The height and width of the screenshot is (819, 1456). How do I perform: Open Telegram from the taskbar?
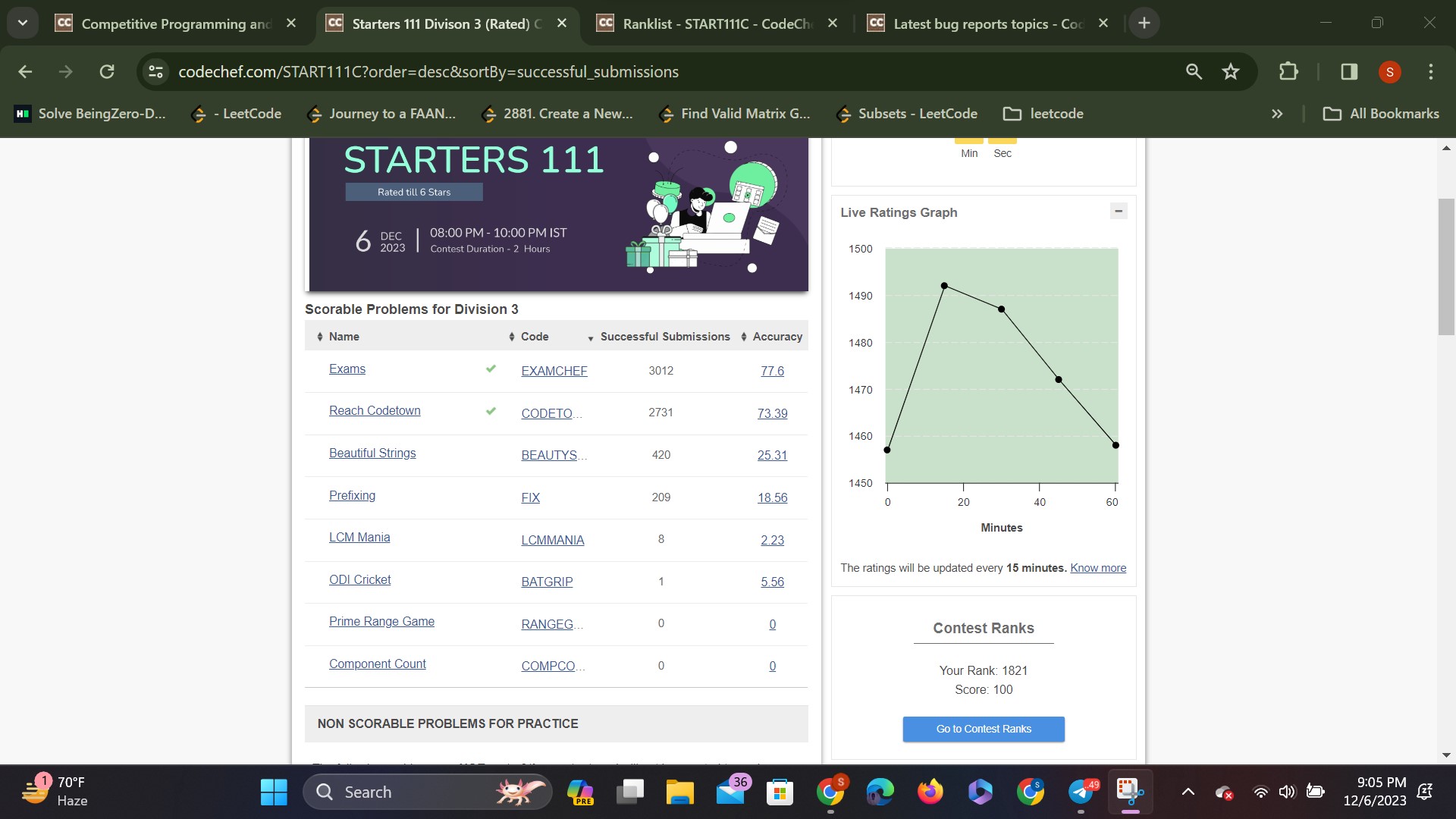coord(1081,792)
